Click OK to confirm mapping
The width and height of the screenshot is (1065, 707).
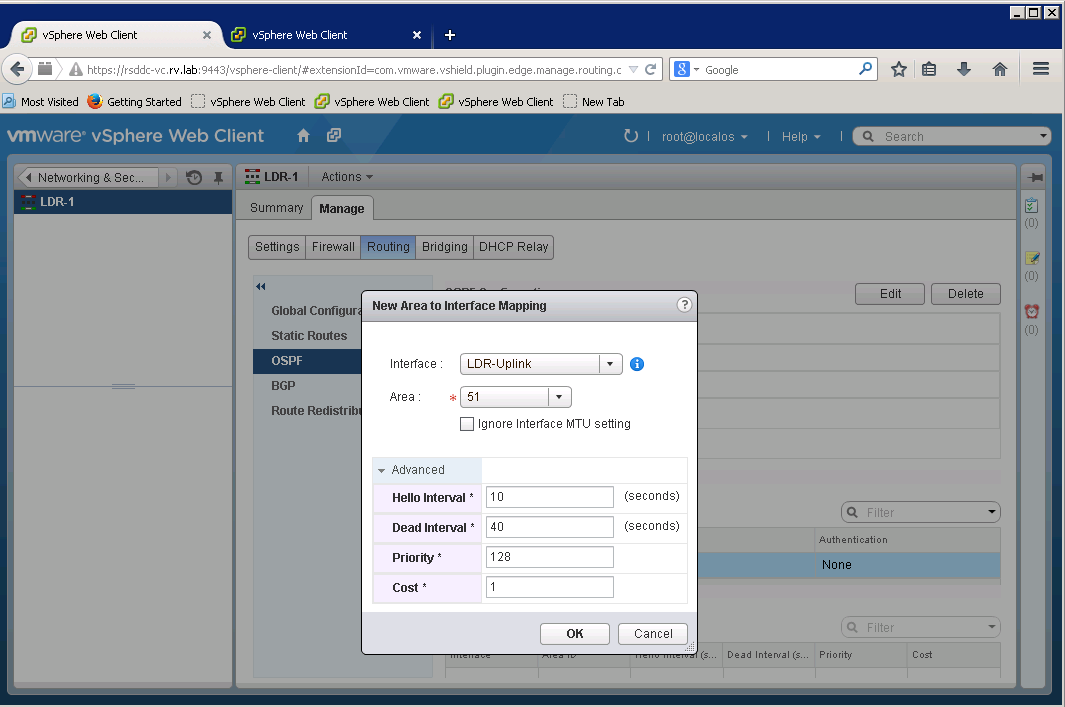(x=574, y=633)
